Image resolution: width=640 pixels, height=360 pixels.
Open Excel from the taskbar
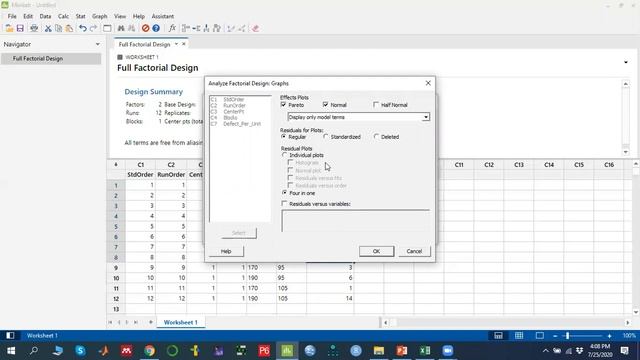click(424, 350)
